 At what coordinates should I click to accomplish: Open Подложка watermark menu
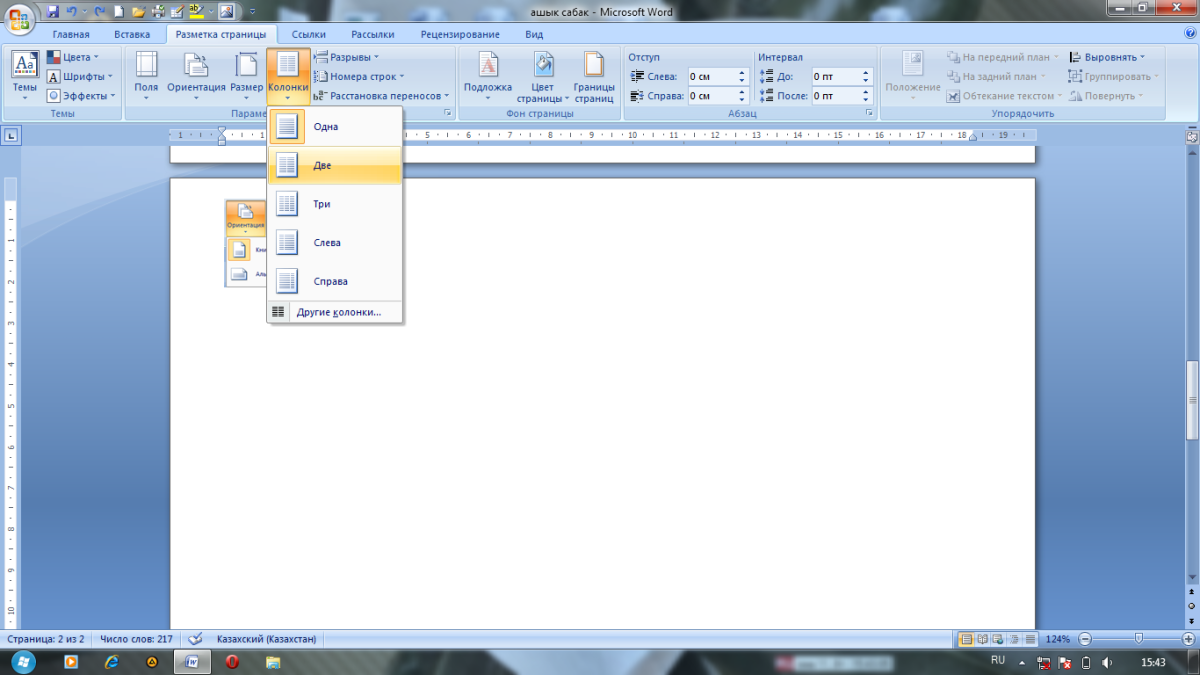[488, 75]
